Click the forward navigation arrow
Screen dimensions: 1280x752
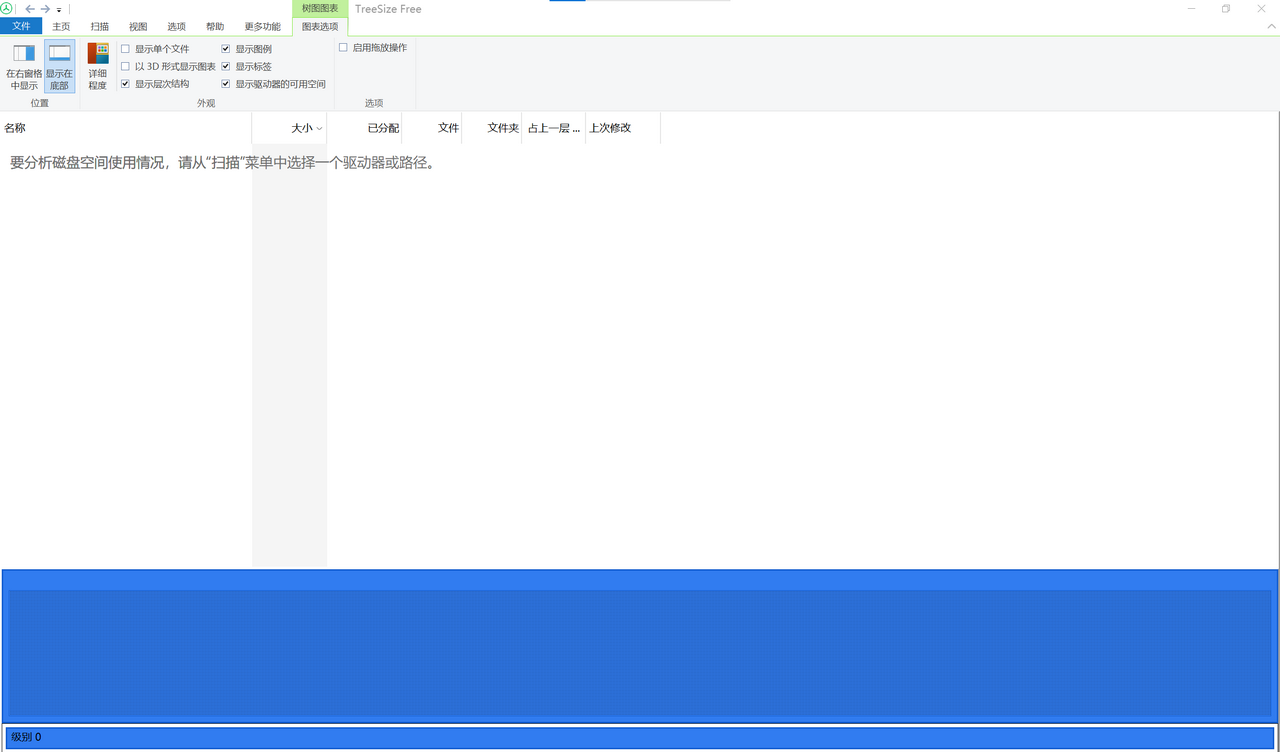[x=44, y=8]
